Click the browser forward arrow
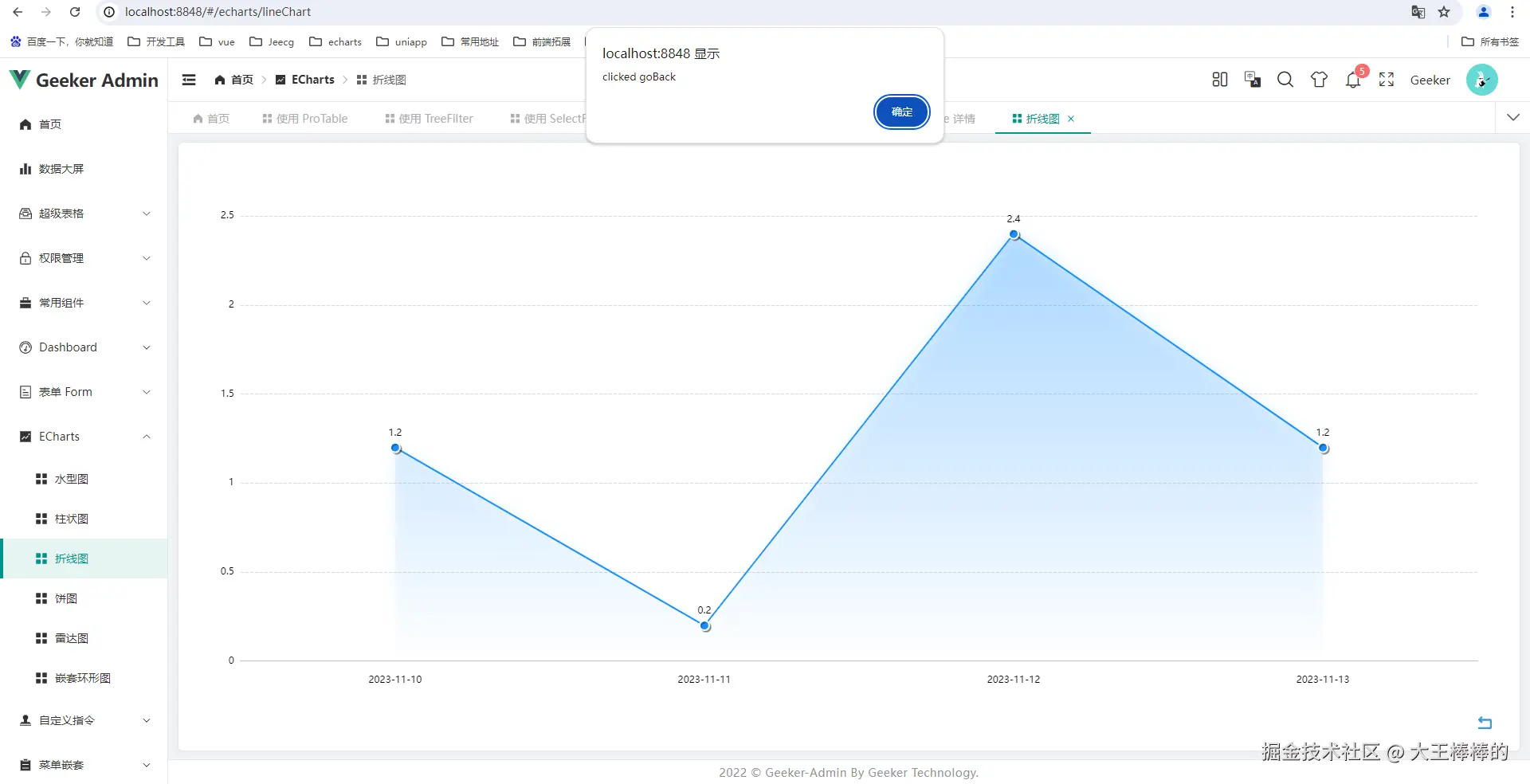 [46, 12]
